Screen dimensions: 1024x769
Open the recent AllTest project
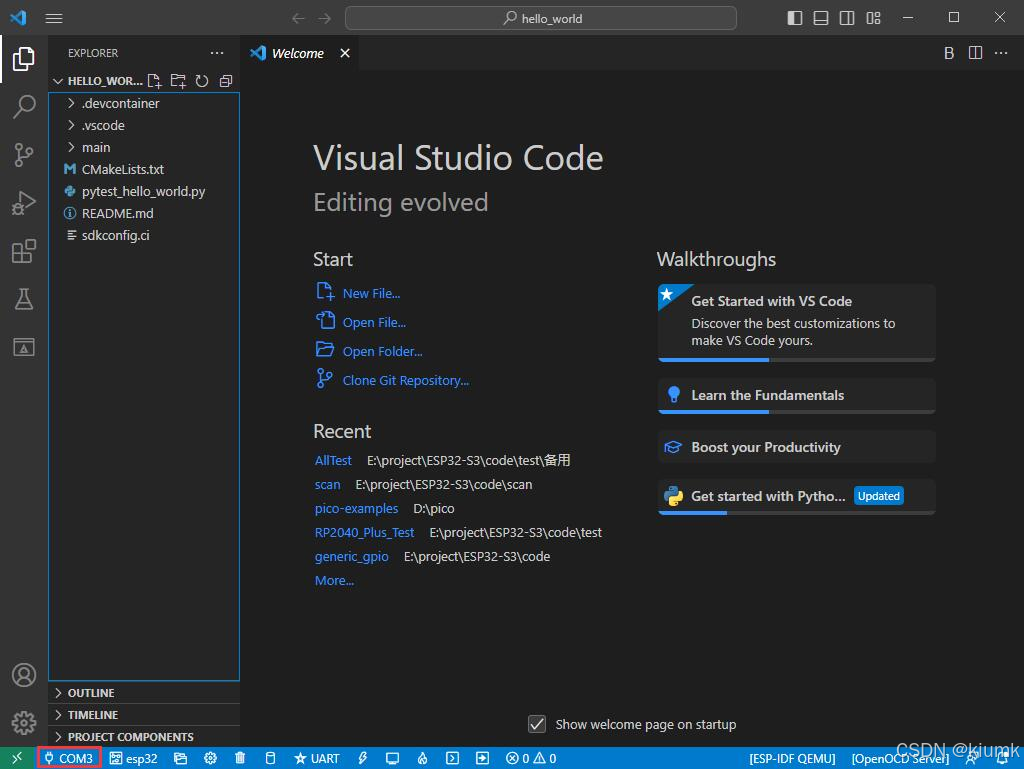(x=333, y=460)
